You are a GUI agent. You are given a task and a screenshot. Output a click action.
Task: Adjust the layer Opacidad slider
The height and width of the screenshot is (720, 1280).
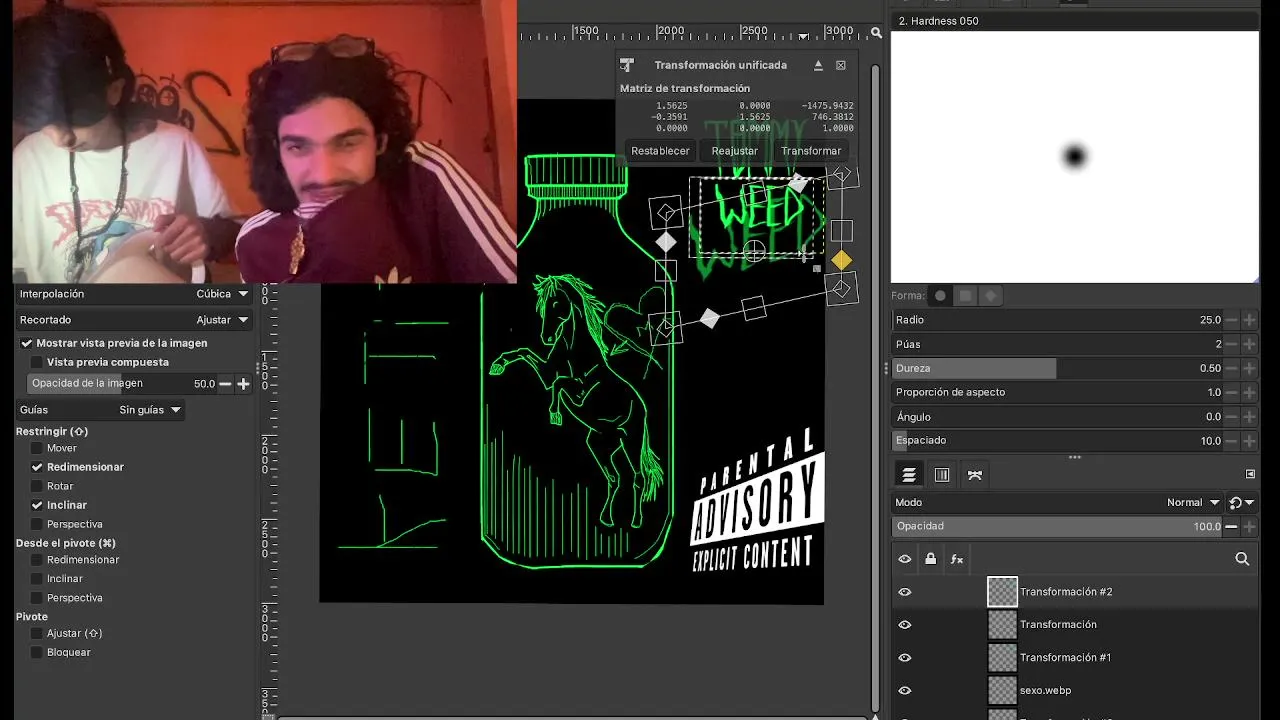tap(1057, 526)
